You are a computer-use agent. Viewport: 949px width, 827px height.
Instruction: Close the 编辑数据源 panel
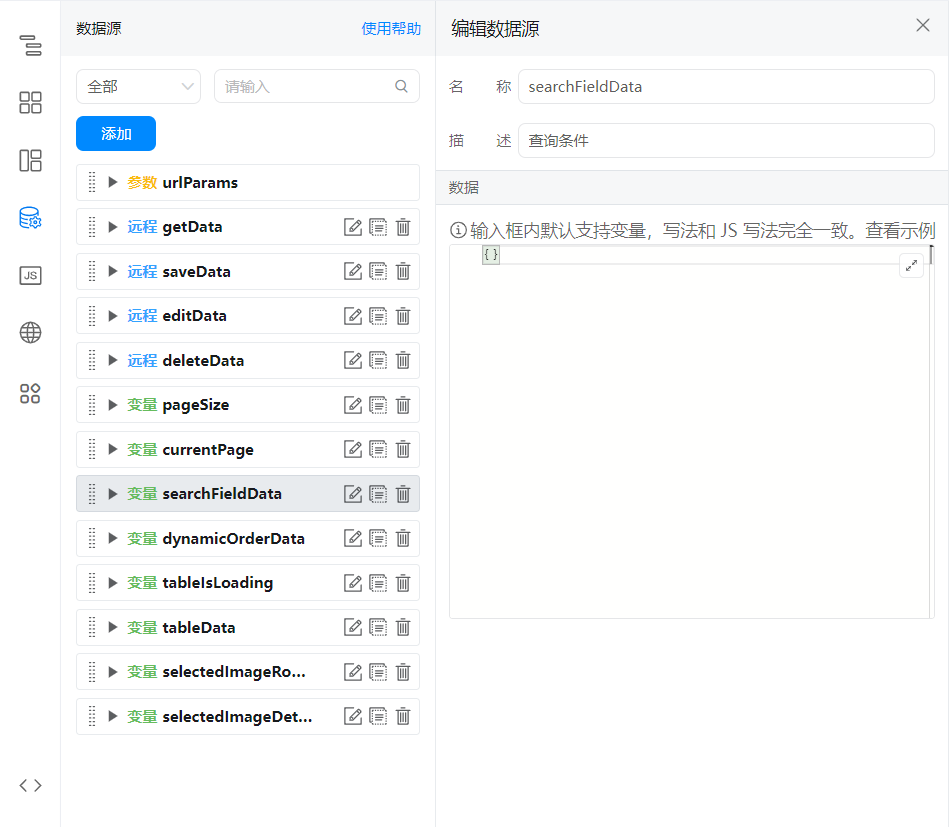pos(923,26)
